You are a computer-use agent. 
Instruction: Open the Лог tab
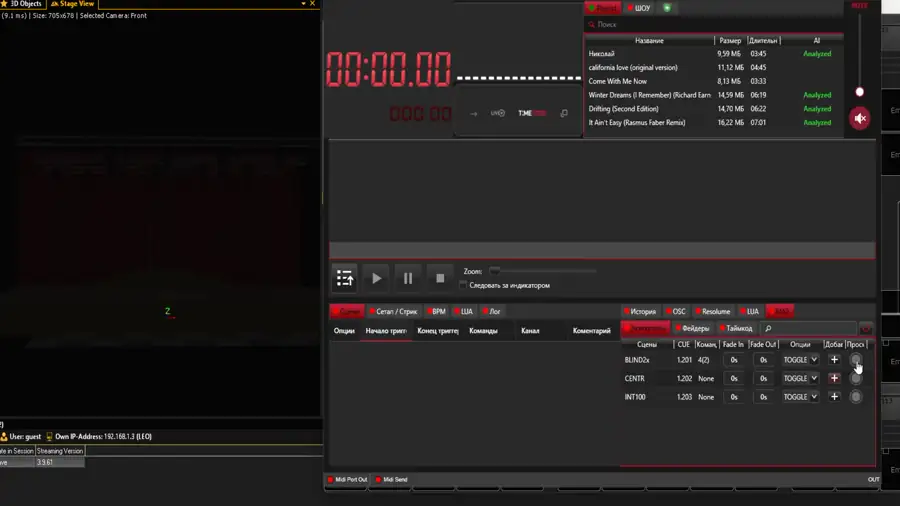(x=491, y=312)
